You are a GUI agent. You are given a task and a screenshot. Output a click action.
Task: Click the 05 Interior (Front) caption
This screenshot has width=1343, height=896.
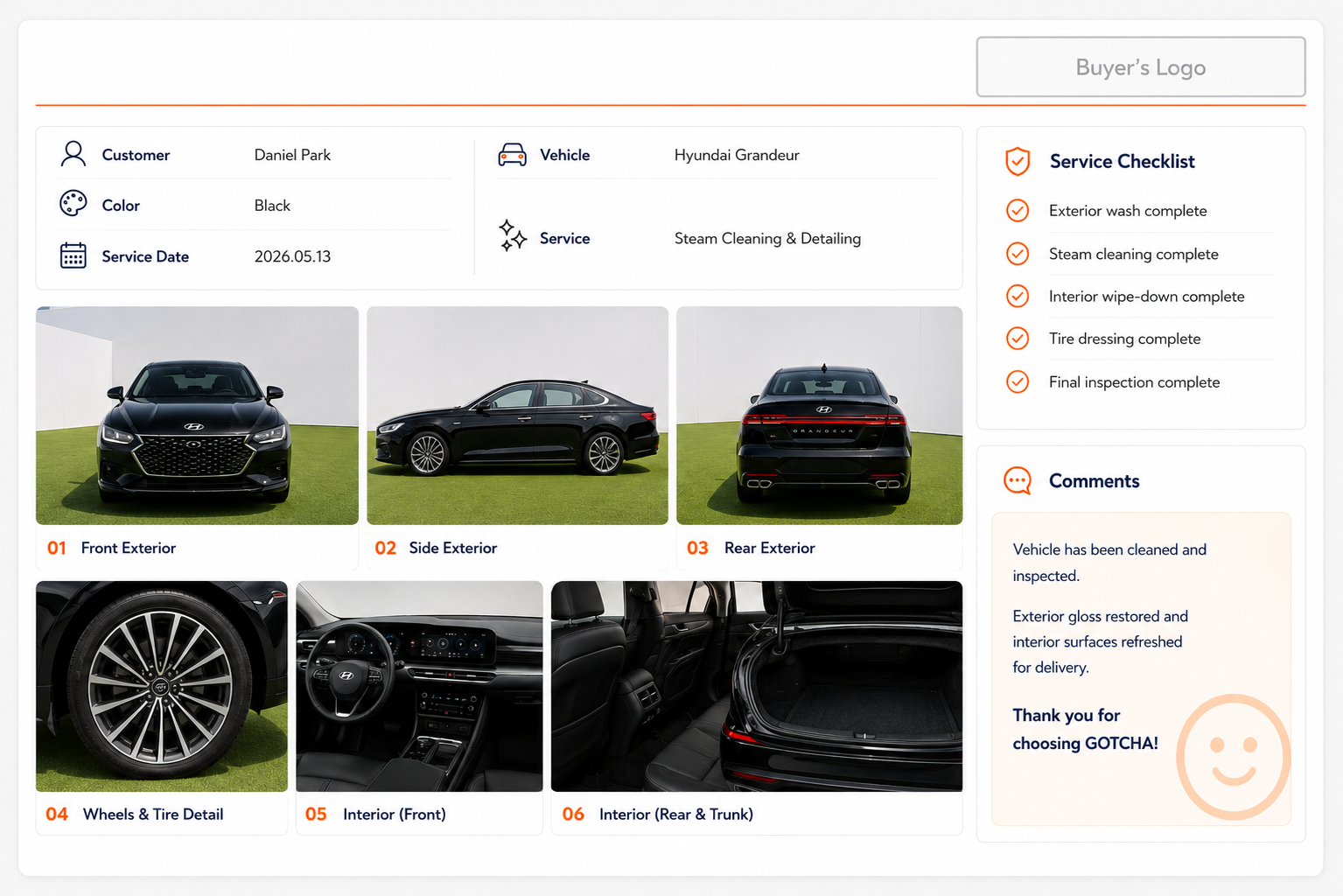coord(375,814)
